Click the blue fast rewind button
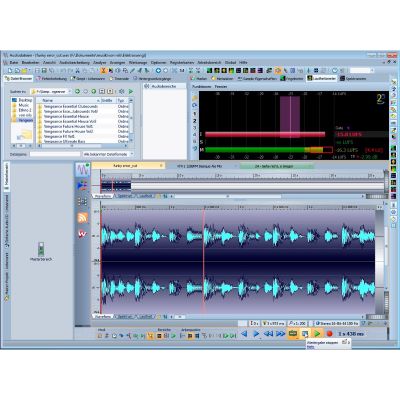The image size is (400, 400). tap(268, 333)
